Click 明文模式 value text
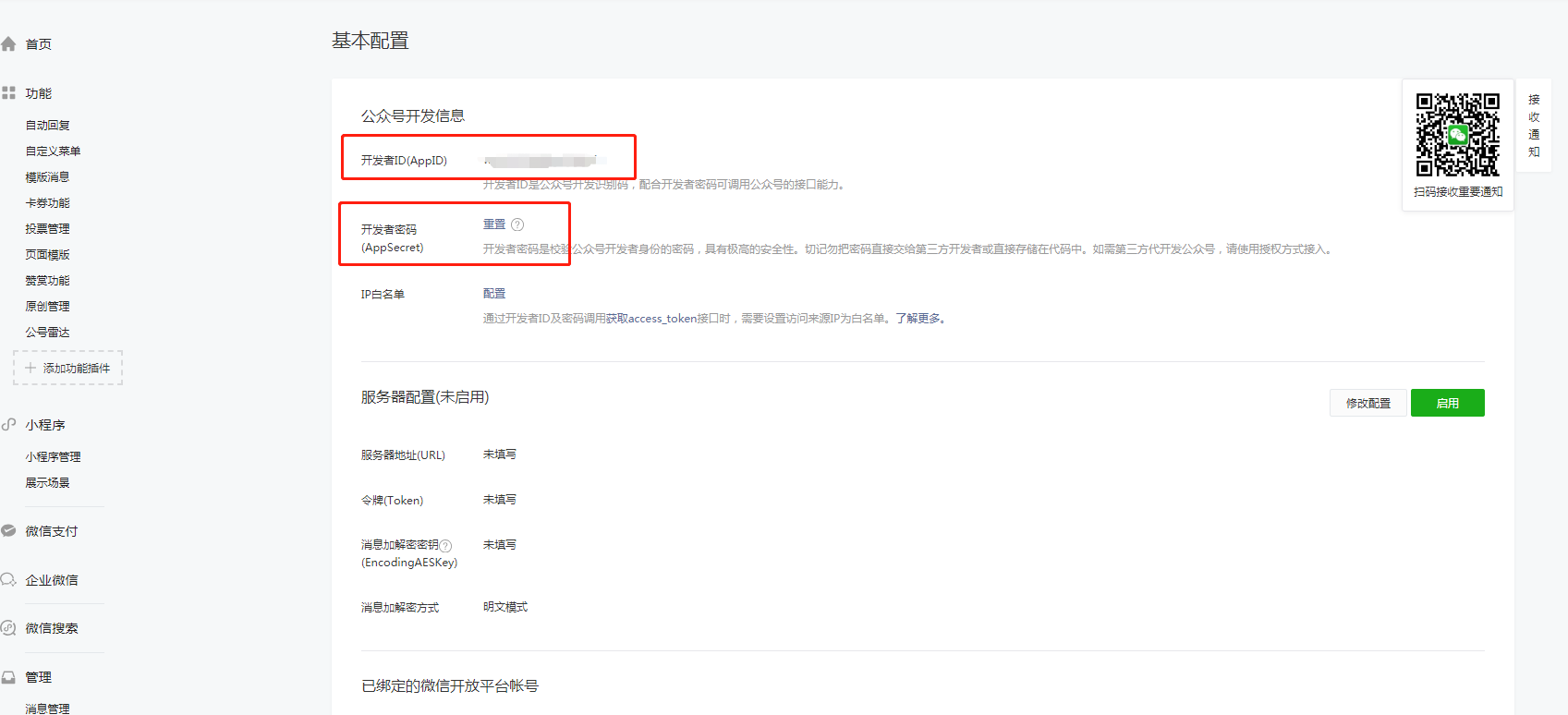The image size is (1568, 715). (505, 607)
